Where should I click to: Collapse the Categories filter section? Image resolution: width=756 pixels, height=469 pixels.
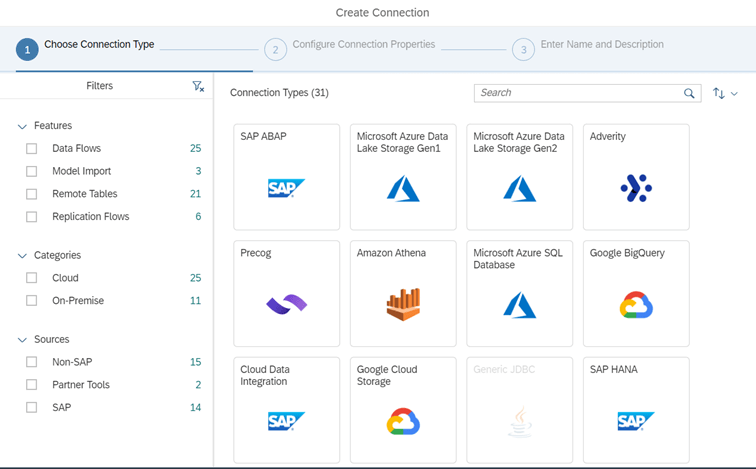[22, 255]
